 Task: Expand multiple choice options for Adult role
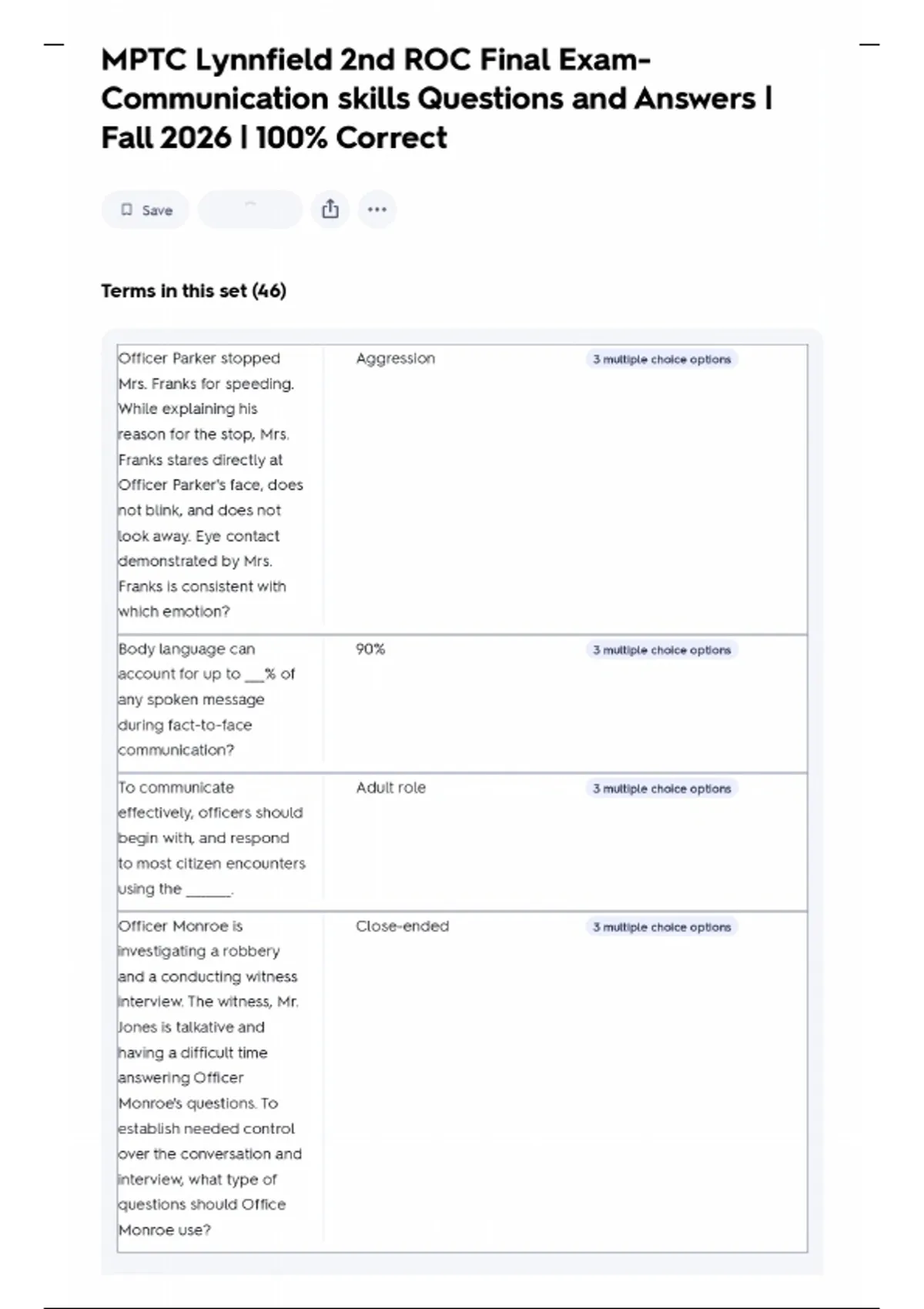pos(661,789)
